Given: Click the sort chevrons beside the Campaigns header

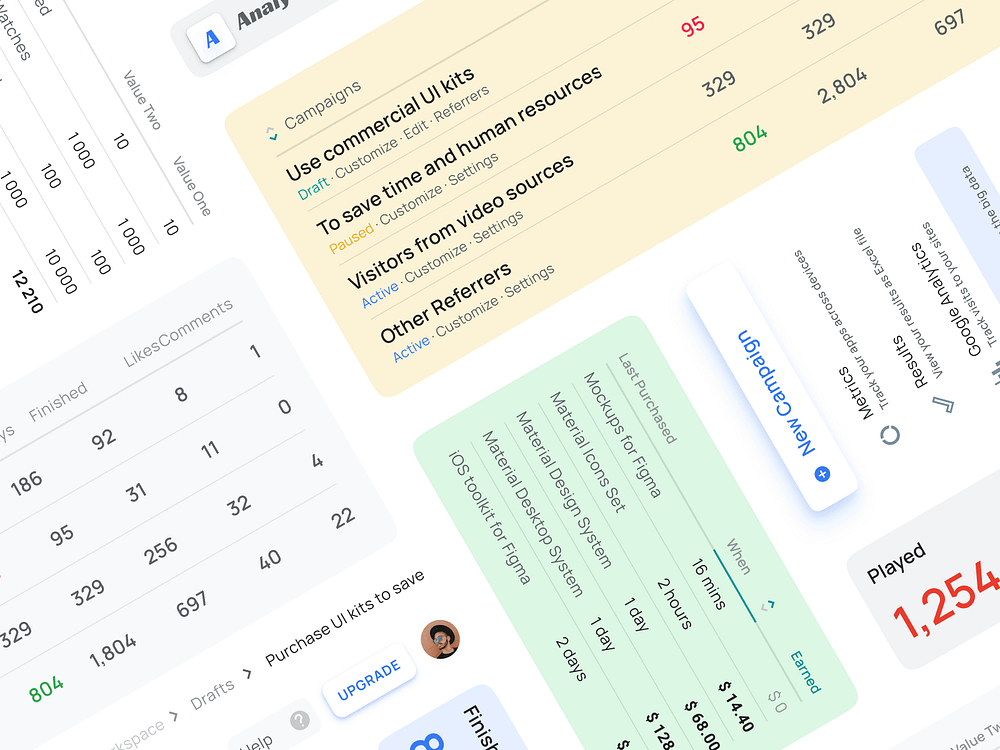Looking at the screenshot, I should [272, 131].
